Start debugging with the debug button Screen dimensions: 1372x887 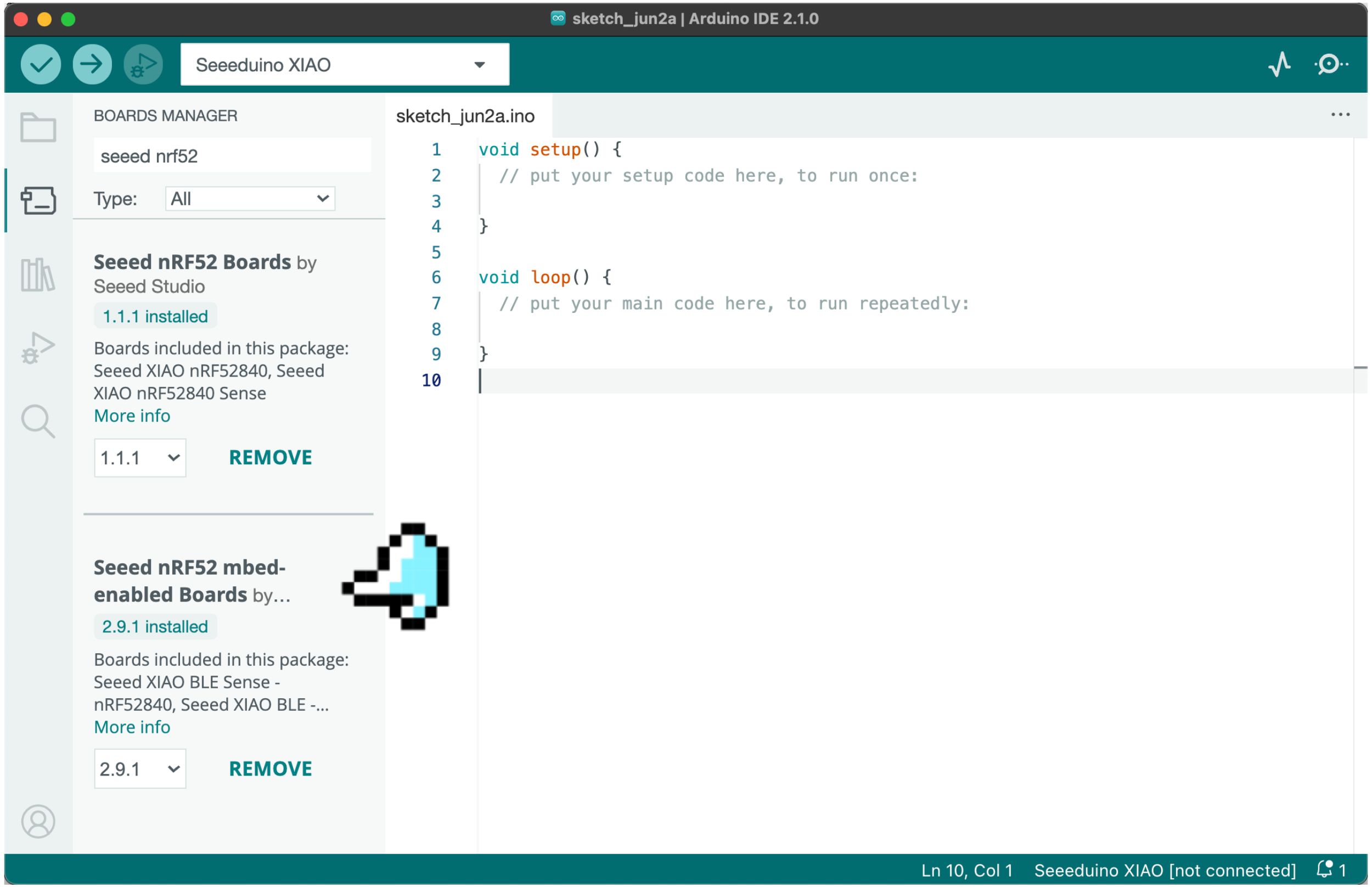[143, 64]
